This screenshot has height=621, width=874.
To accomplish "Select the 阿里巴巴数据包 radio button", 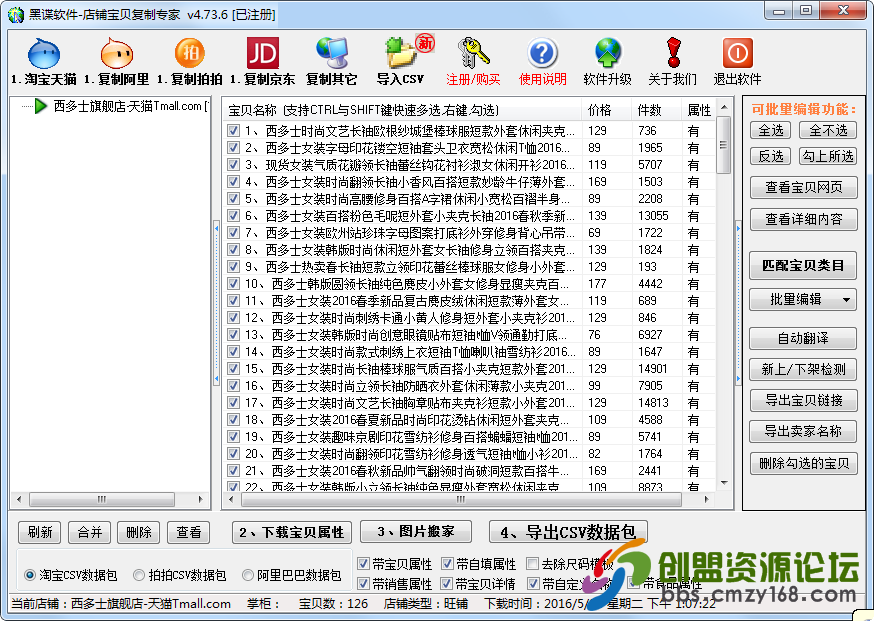I will tap(248, 575).
